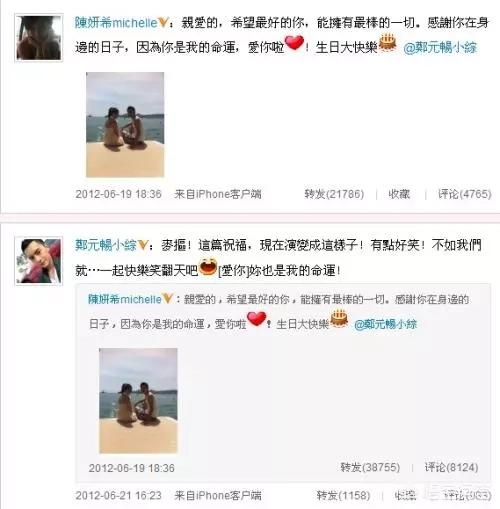This screenshot has height=509, width=500.
Task: Click the cake emoji in the quoted post
Action: (339, 318)
